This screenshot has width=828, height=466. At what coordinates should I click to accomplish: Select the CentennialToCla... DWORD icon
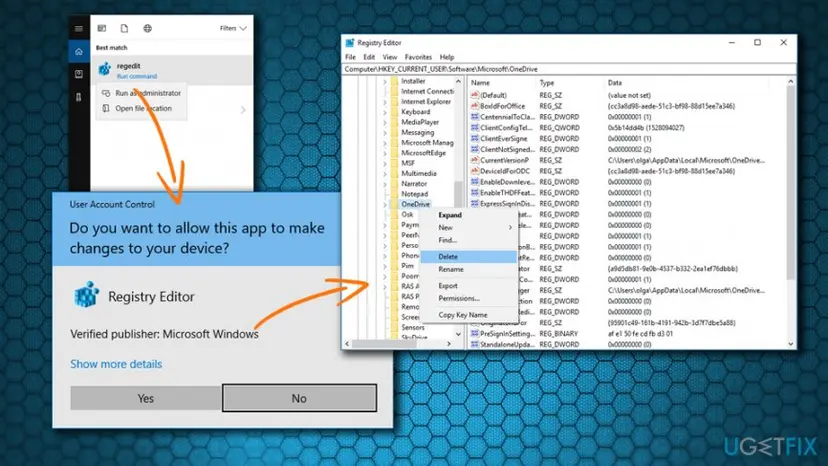(x=475, y=117)
